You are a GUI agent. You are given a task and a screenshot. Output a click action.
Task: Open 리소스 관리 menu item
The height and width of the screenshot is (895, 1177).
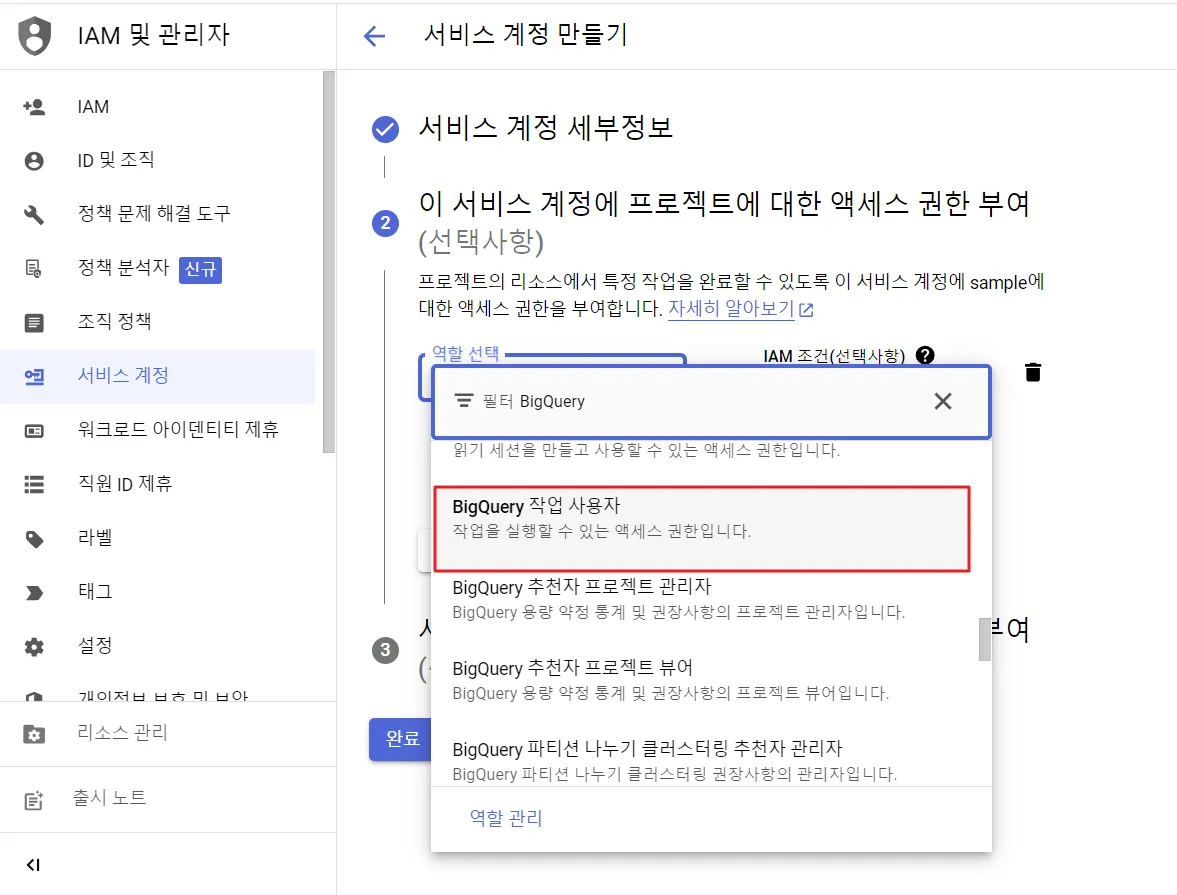168,734
